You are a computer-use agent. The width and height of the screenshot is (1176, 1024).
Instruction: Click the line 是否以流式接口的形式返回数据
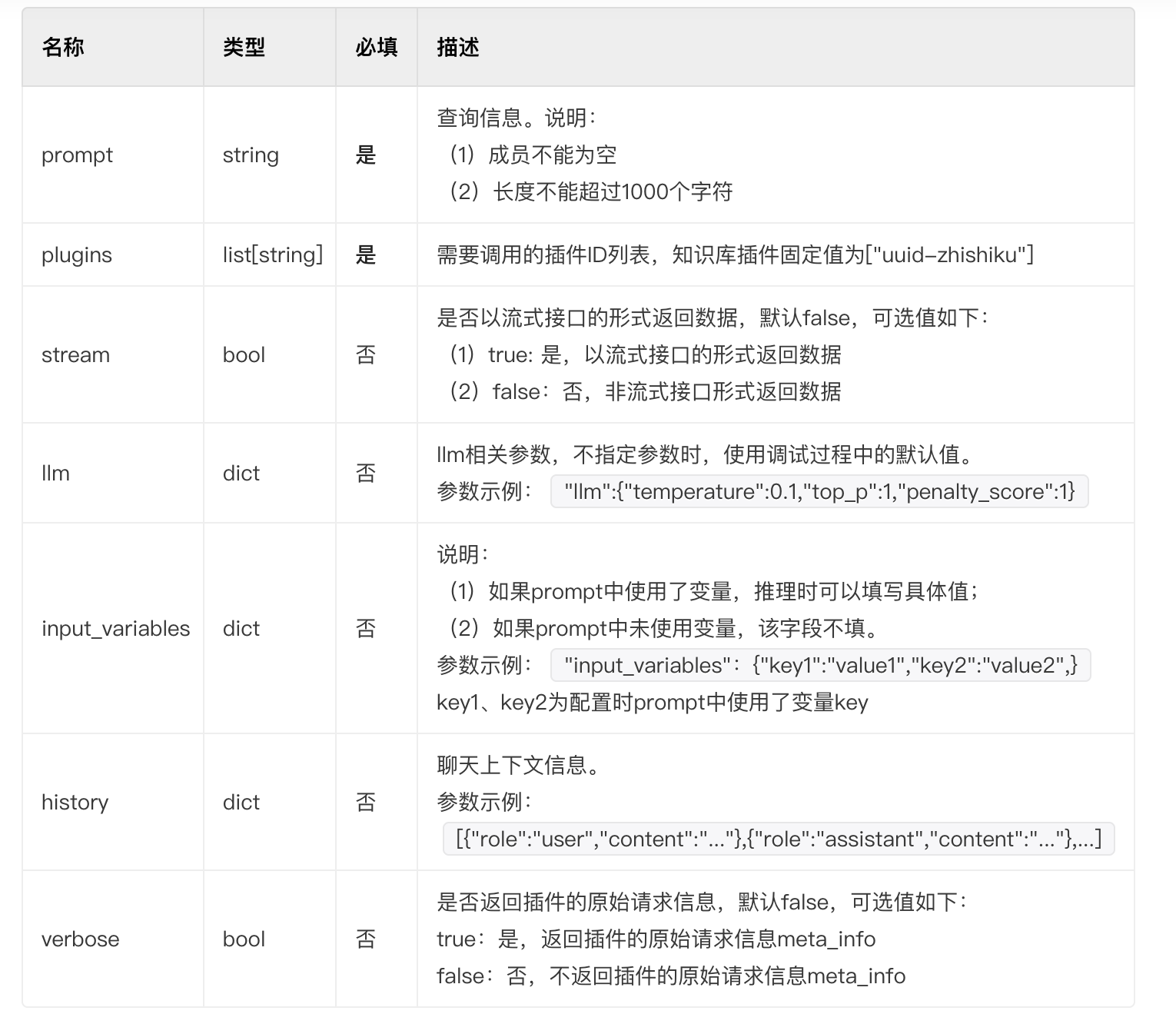click(713, 318)
